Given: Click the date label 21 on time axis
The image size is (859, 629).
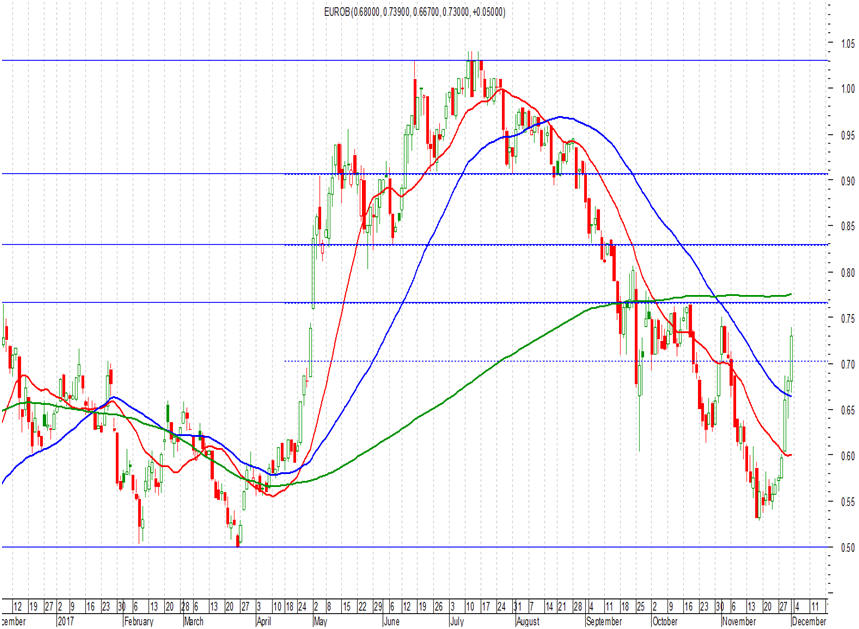Looking at the screenshot, I should [562, 607].
